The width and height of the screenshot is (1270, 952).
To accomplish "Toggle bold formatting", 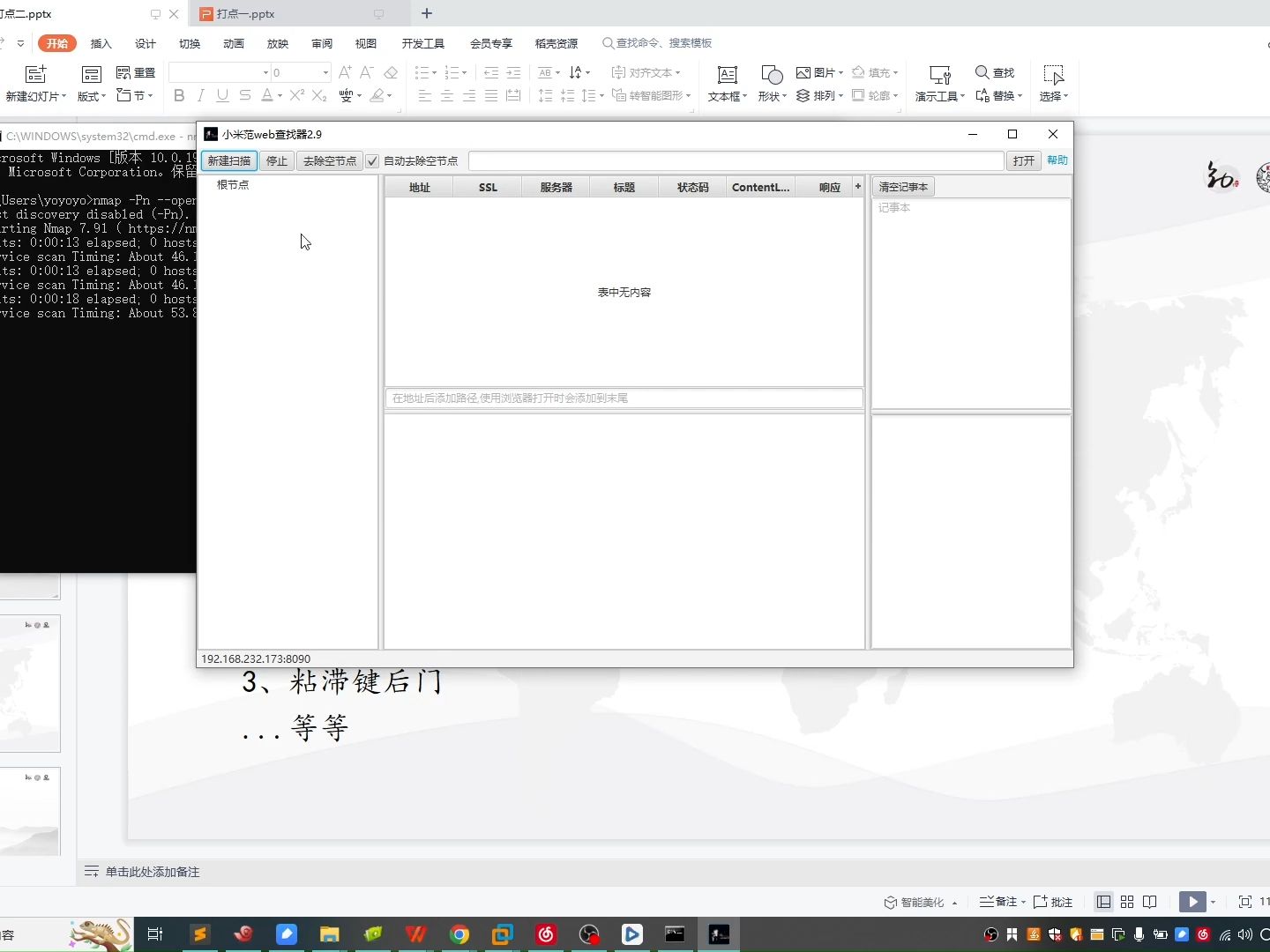I will point(179,95).
